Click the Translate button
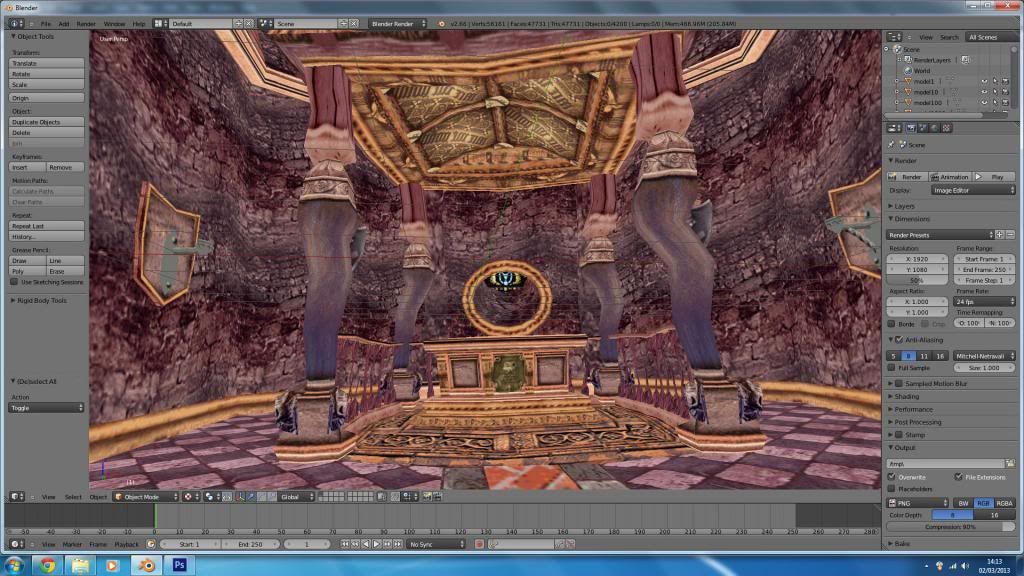Screen dimensions: 1024x576 [46, 63]
